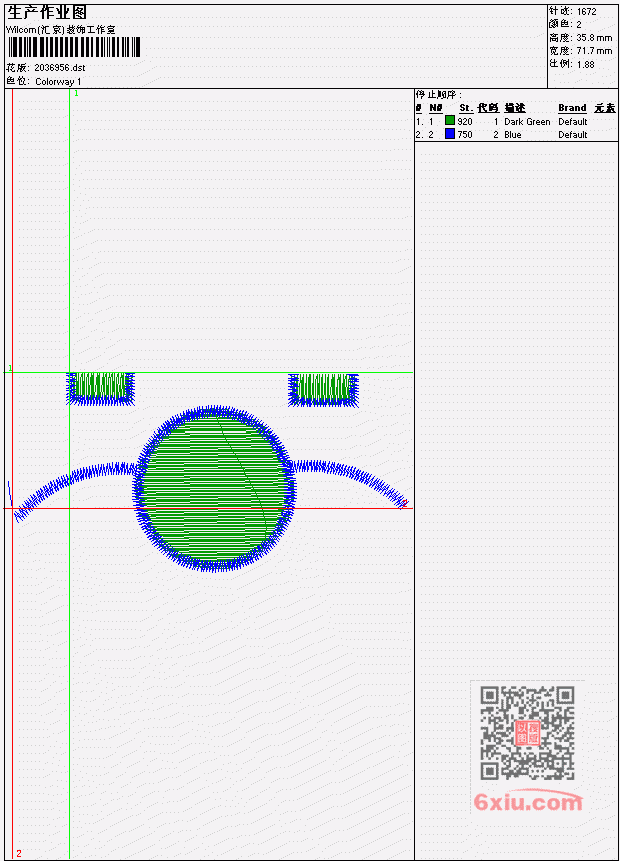Click 'Default' brand in Blue row
Image resolution: width=620 pixels, height=861 pixels.
tap(572, 135)
